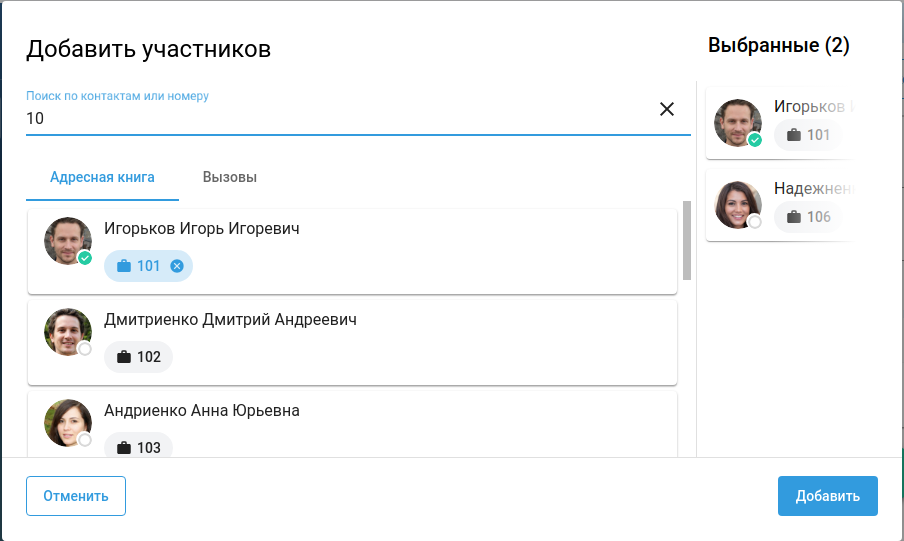Click briefcase icon on selected 106 chip

point(794,217)
